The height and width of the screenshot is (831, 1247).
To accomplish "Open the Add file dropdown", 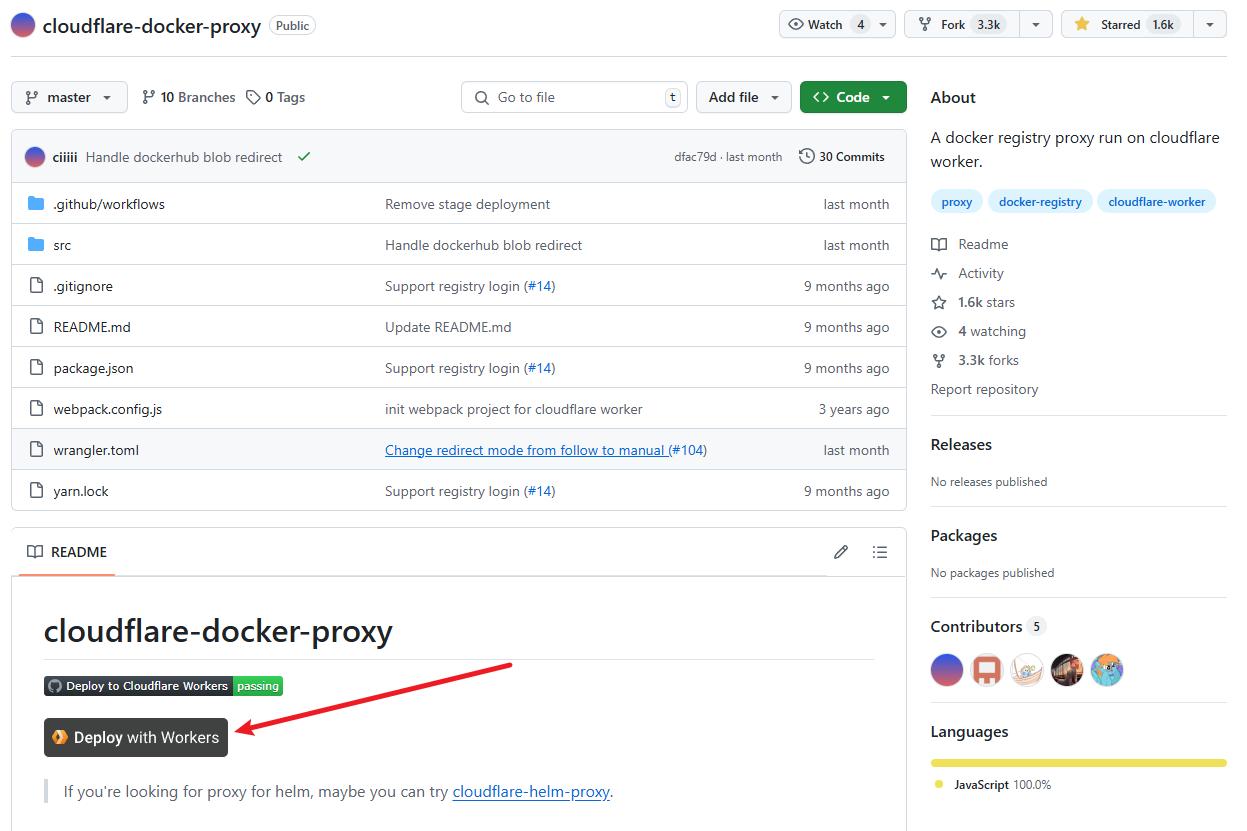I will click(x=743, y=97).
